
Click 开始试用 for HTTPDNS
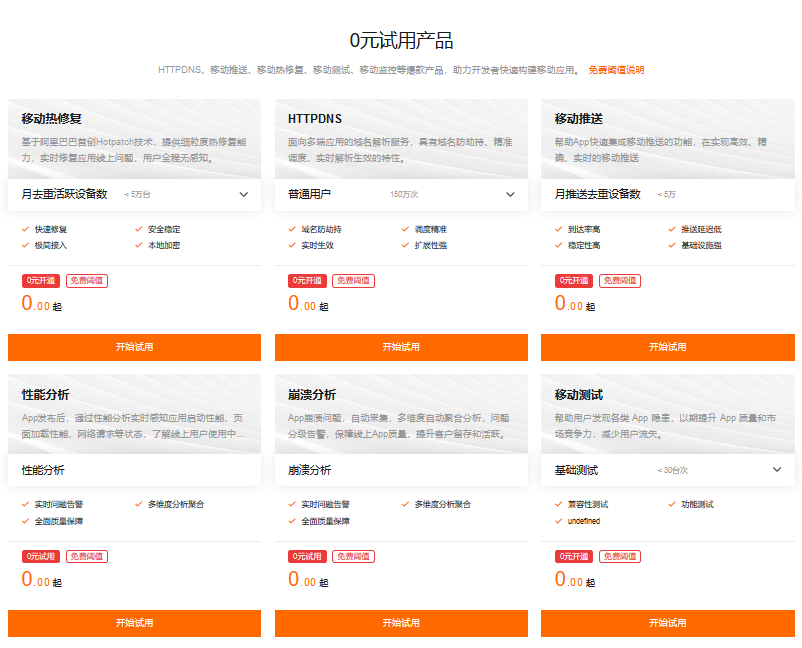click(x=401, y=347)
